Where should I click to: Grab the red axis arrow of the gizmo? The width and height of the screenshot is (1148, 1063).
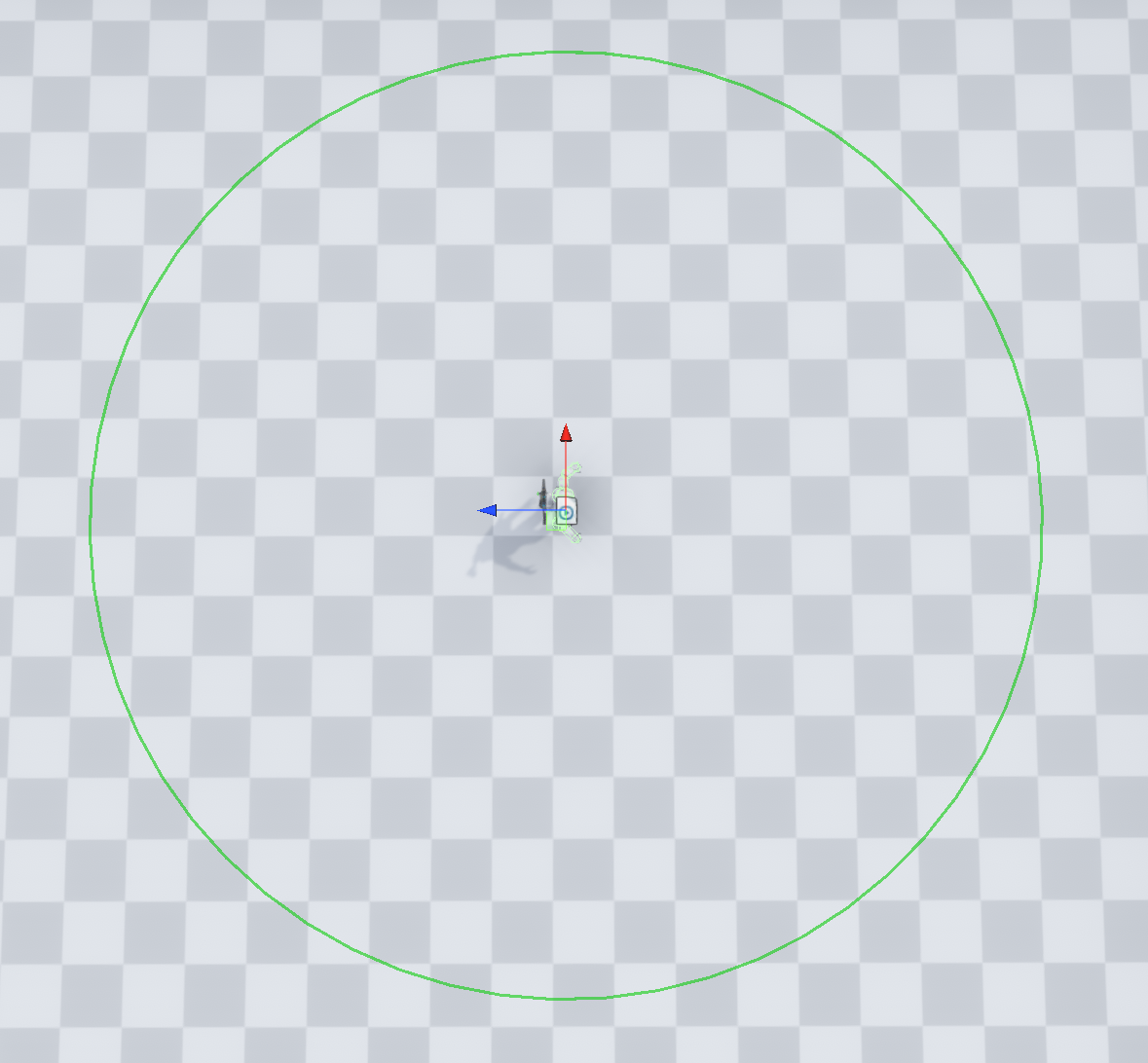(566, 433)
